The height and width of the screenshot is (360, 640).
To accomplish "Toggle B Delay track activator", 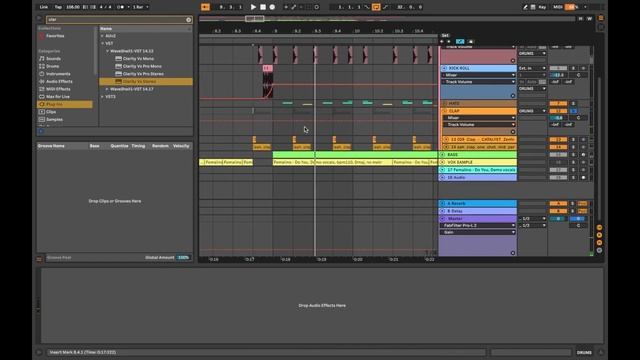I will [558, 211].
